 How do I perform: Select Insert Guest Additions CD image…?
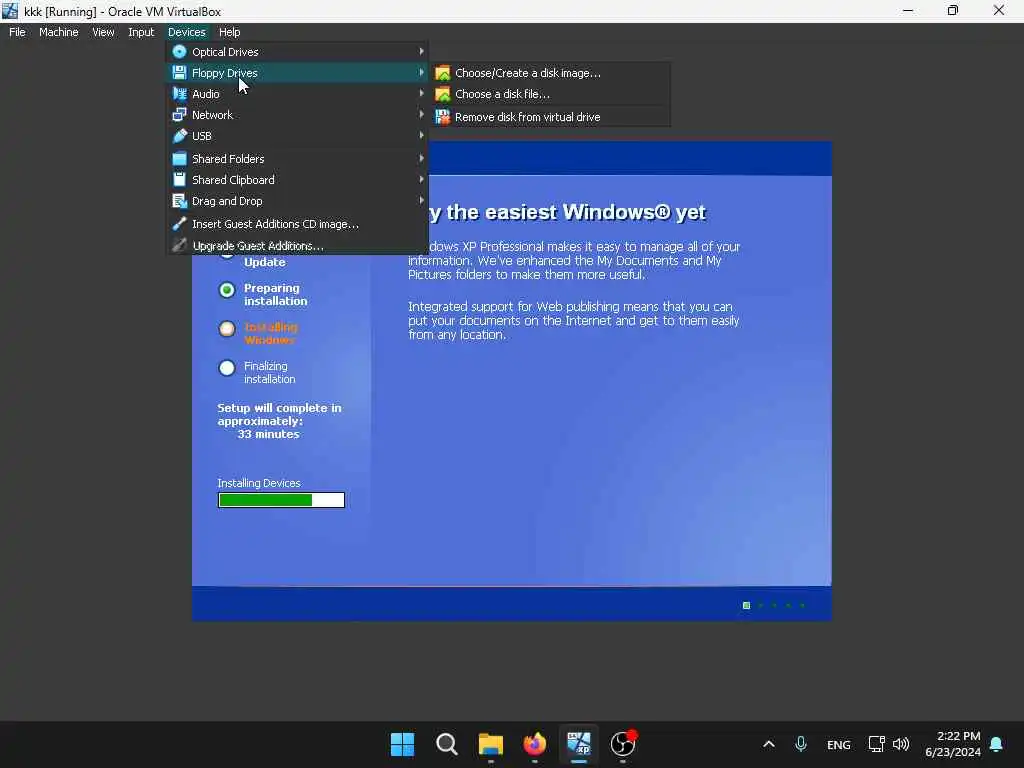point(297,224)
